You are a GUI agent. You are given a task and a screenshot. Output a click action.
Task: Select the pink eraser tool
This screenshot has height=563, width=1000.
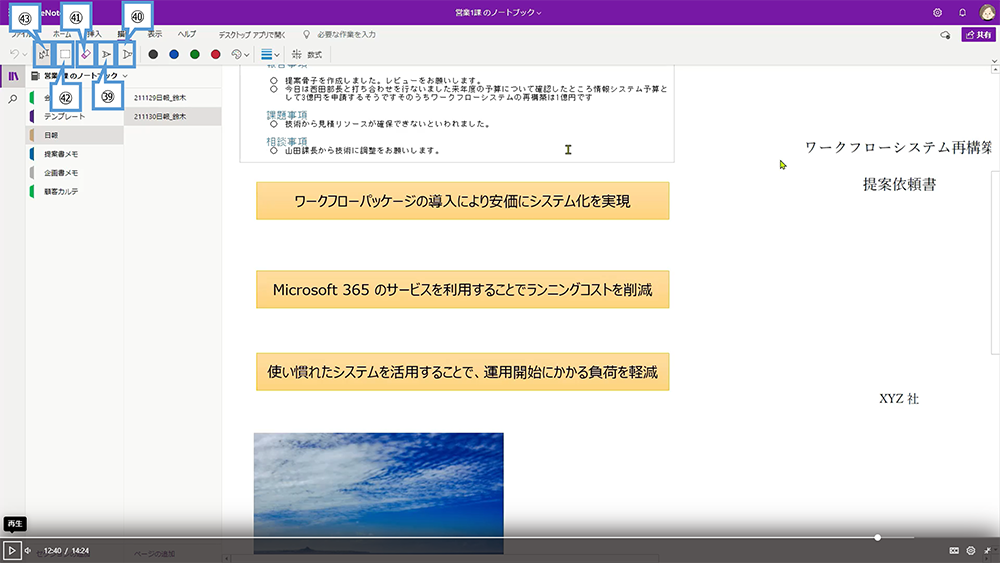point(85,54)
